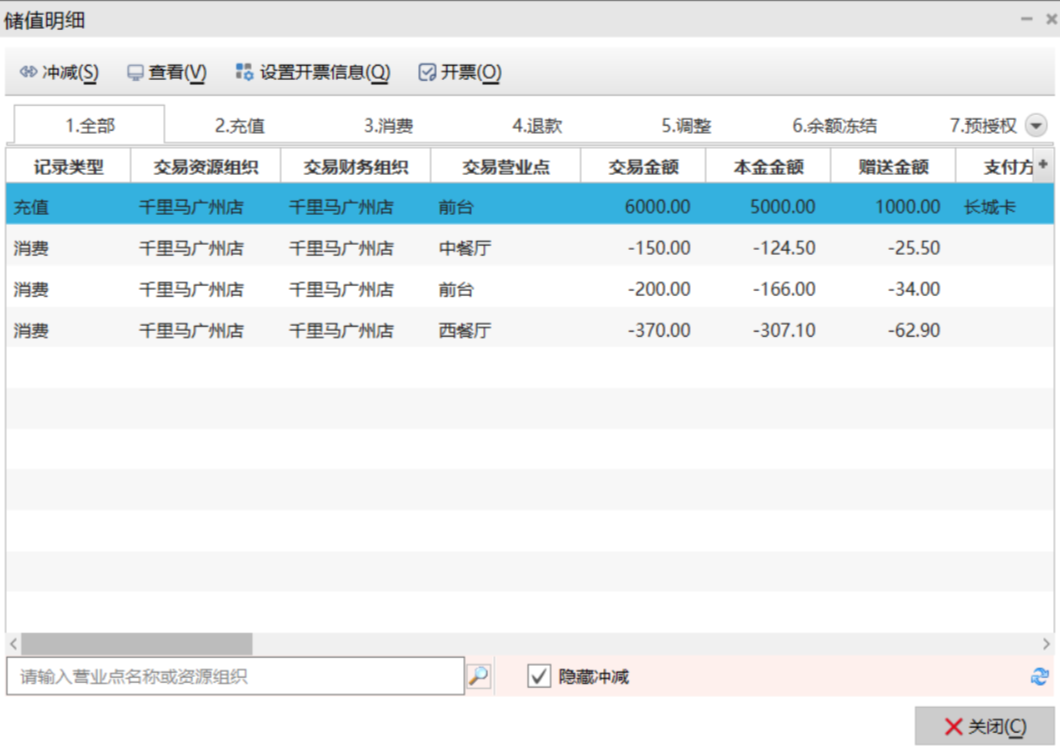Select the 西餐厅 消费 row
1060x746 pixels.
(x=465, y=330)
